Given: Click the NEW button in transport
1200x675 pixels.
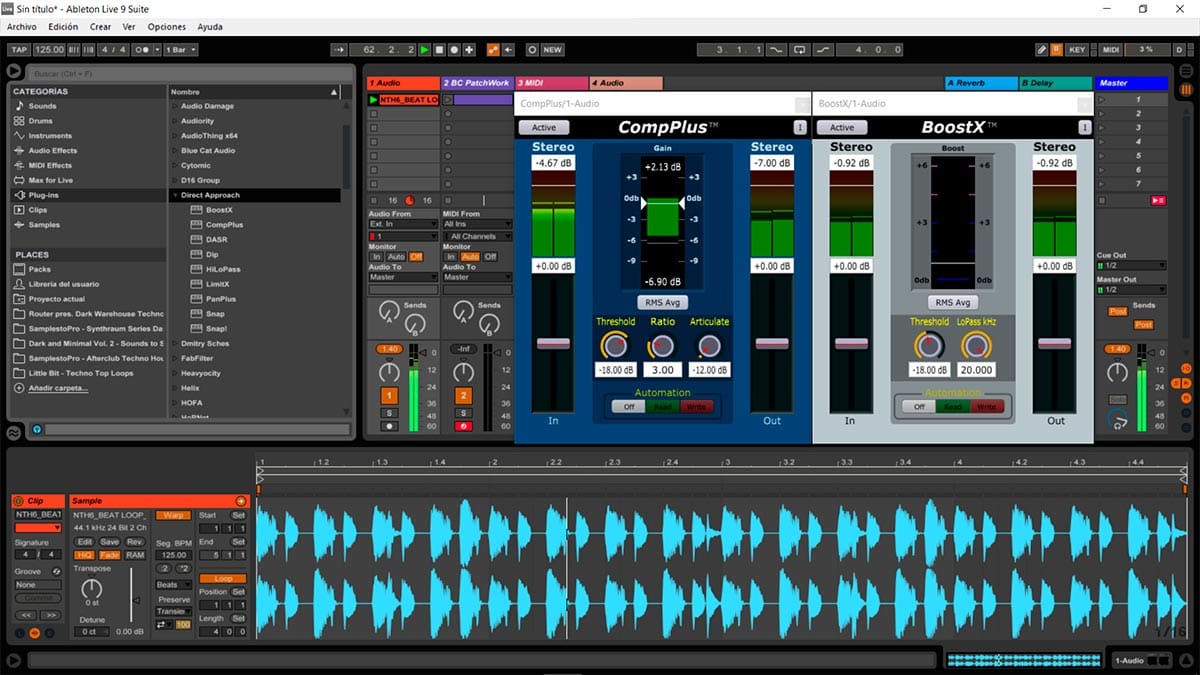Looking at the screenshot, I should pyautogui.click(x=552, y=49).
